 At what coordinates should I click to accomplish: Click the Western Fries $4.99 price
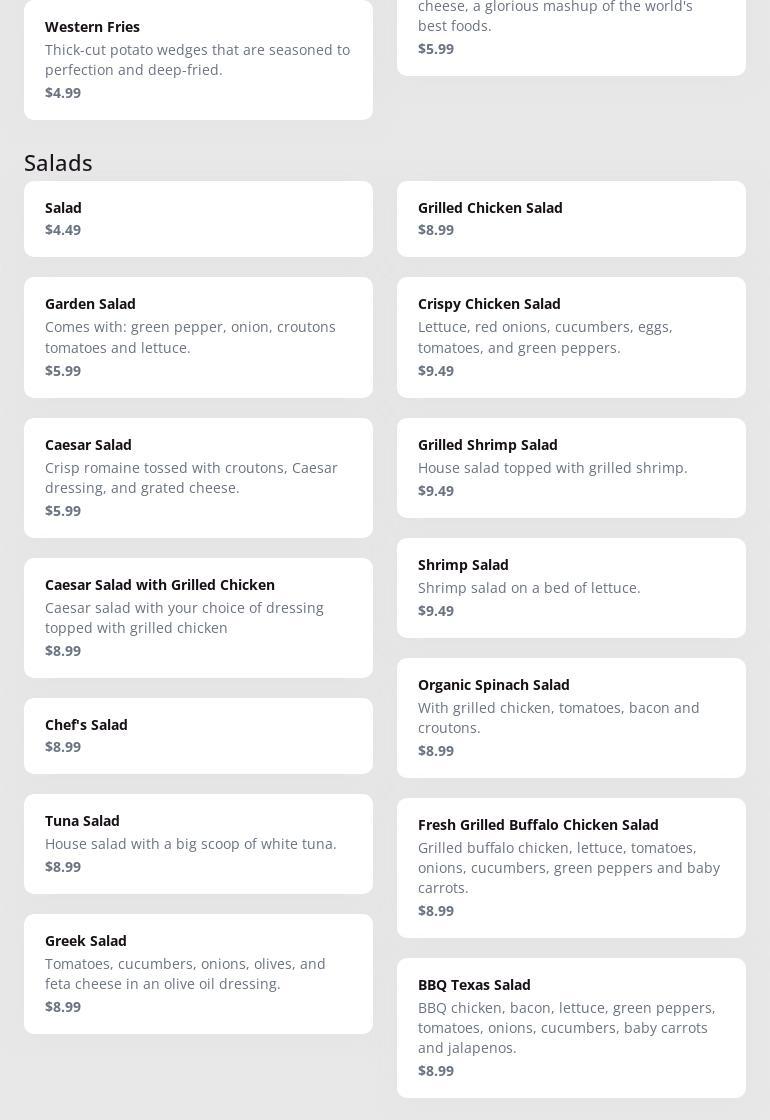63,93
